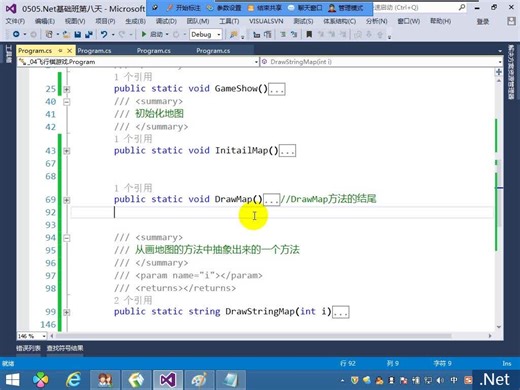Click the Visual Studio taskbar icon
Screen dimensions: 520x390
168,380
